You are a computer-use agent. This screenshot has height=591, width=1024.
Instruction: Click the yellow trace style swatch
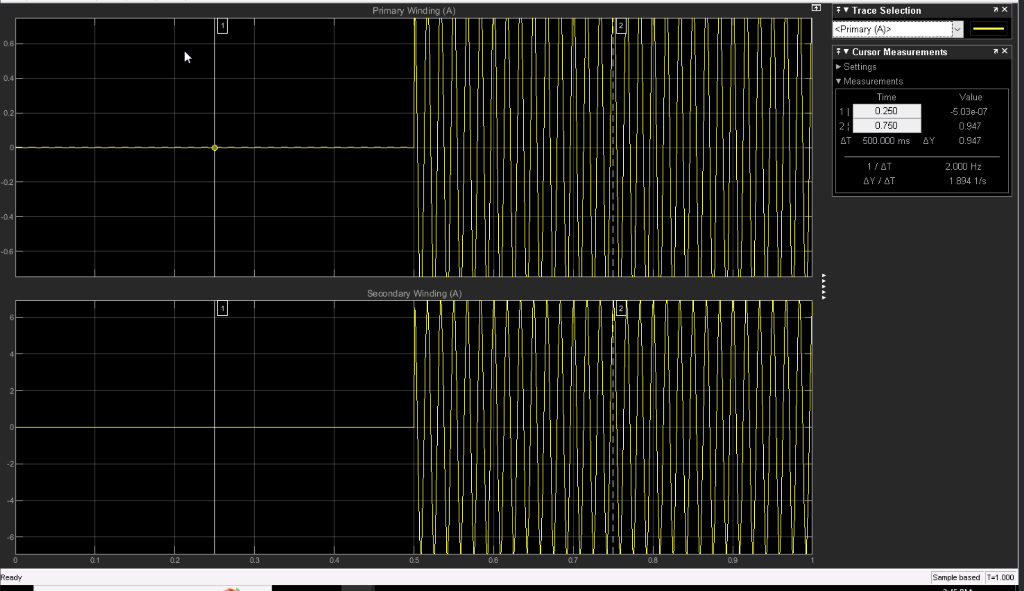(x=988, y=28)
